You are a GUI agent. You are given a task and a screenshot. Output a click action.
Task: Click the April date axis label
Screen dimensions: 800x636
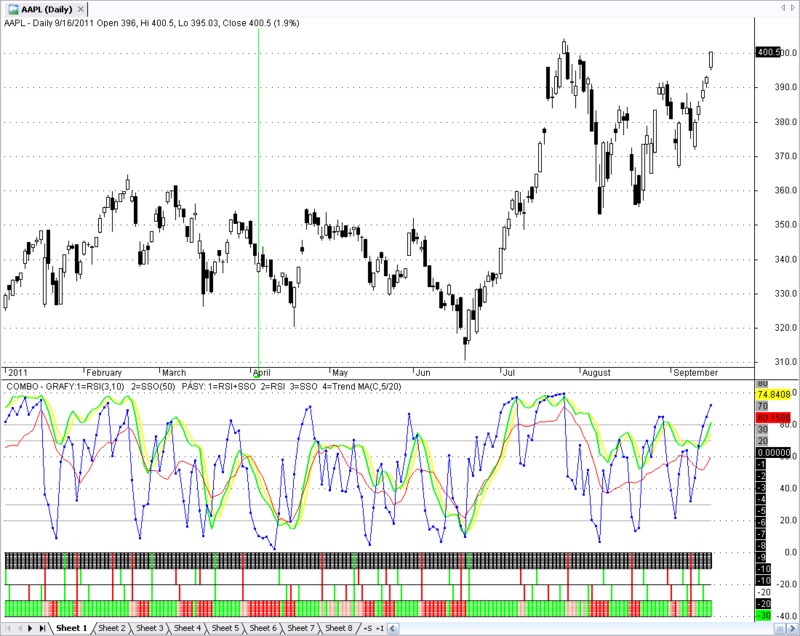pos(262,372)
